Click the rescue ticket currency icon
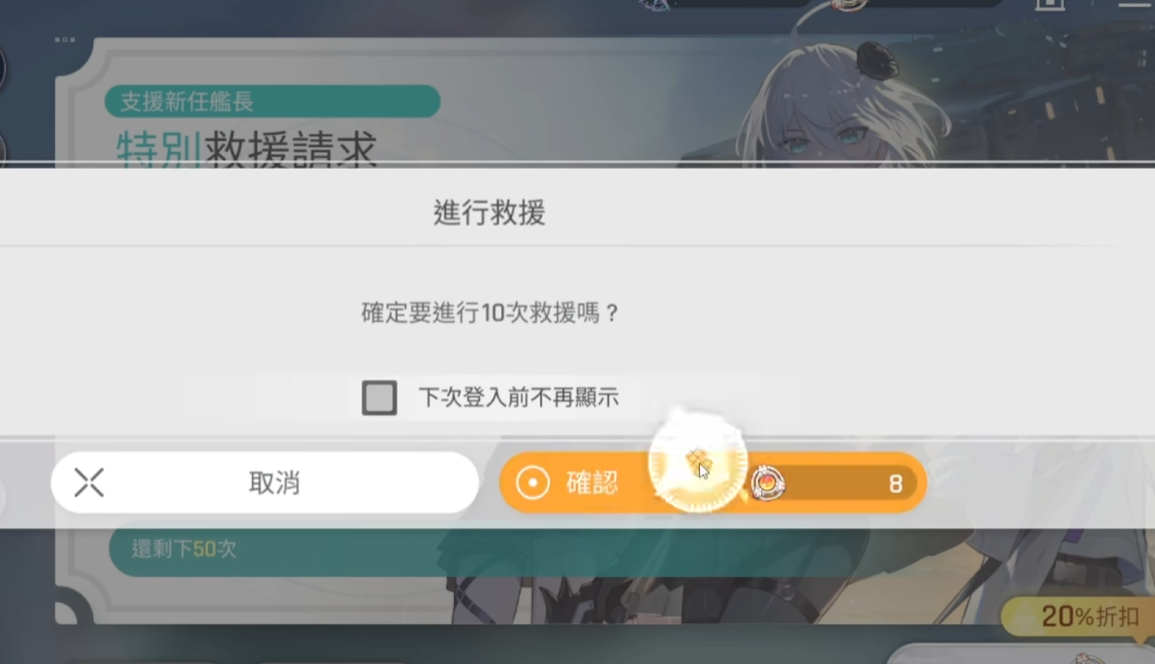The width and height of the screenshot is (1155, 664). pos(768,483)
